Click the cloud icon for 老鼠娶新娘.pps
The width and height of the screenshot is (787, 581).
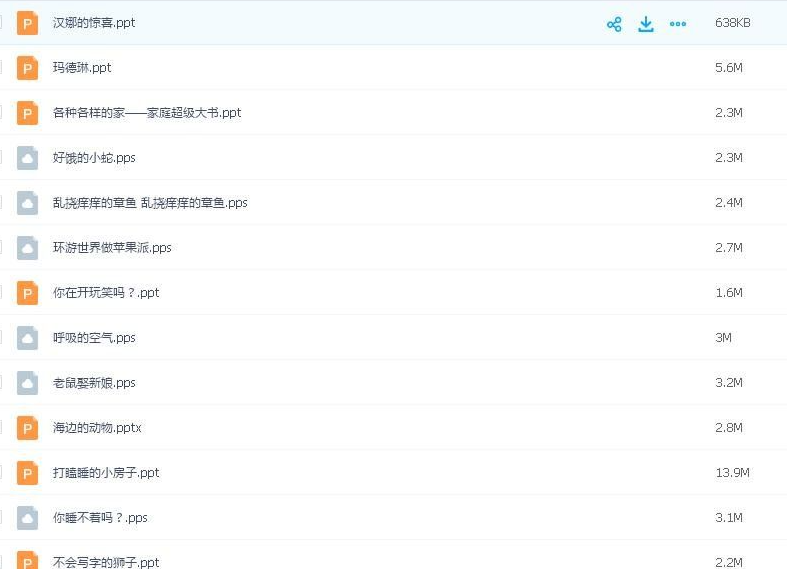click(x=27, y=383)
